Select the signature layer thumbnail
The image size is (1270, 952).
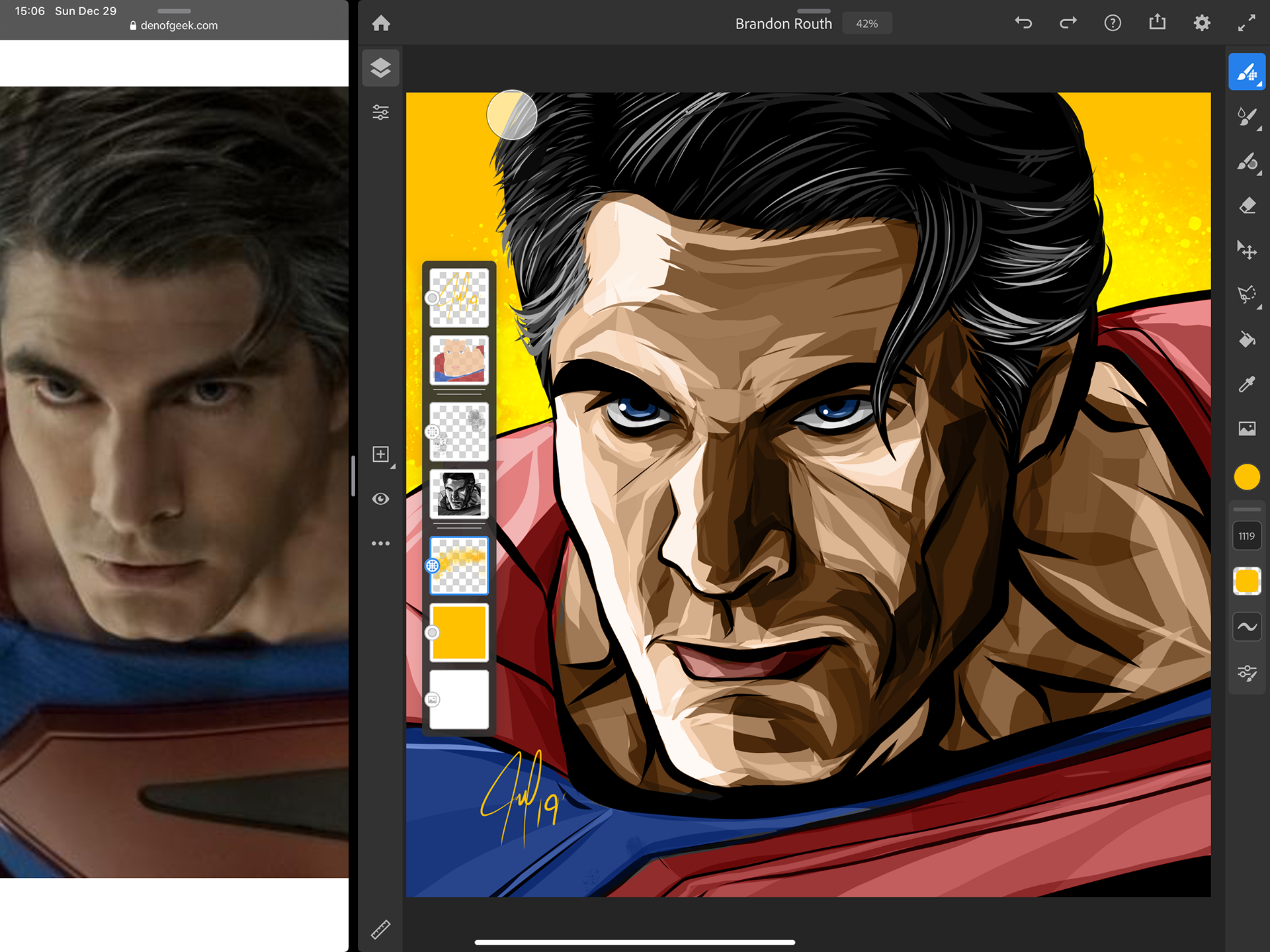[459, 298]
